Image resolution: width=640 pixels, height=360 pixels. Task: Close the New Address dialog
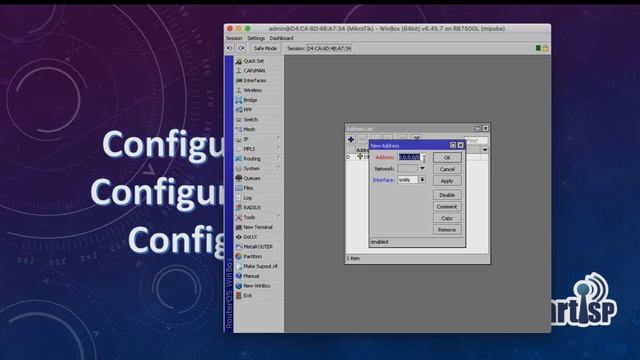click(x=460, y=145)
